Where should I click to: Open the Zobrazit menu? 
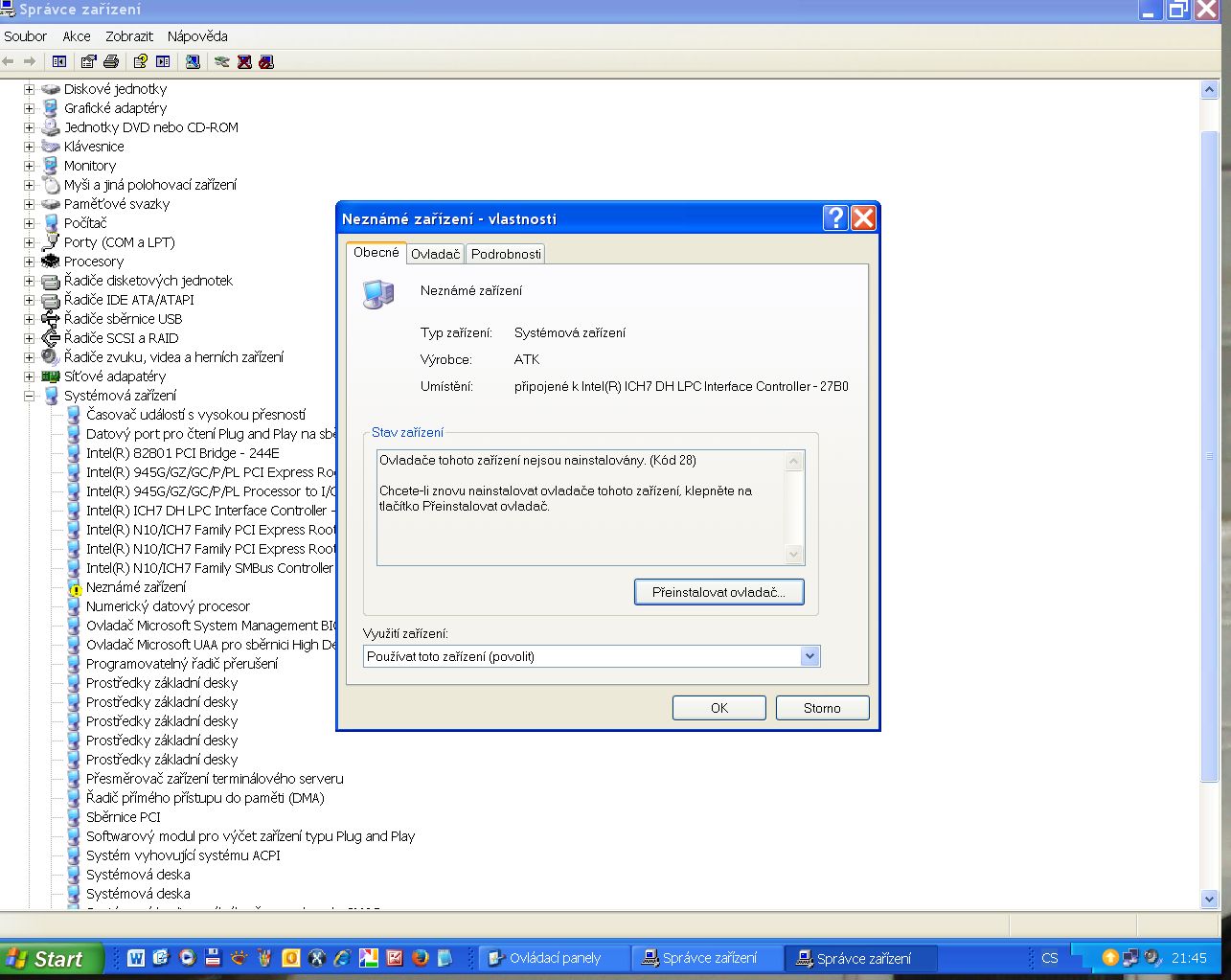129,36
